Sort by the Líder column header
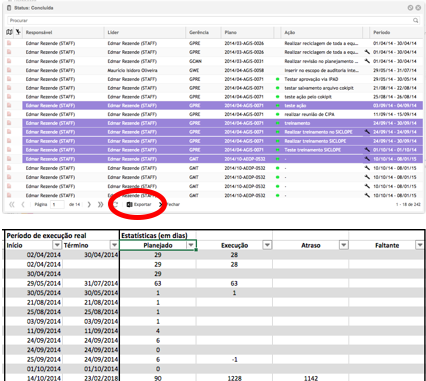Viewport: 426px width, 381px height. [x=113, y=32]
